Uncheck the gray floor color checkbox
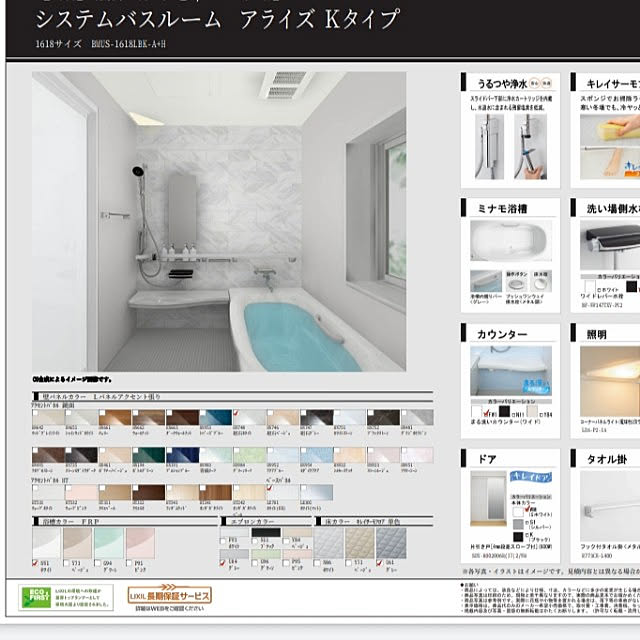The image size is (640, 640). point(380,563)
